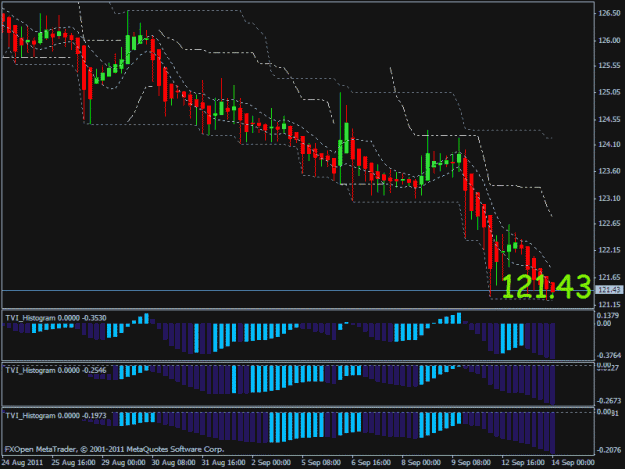Click the -0.2673 indicator scale value
Screen dimensions: 625x469
coord(609,400)
